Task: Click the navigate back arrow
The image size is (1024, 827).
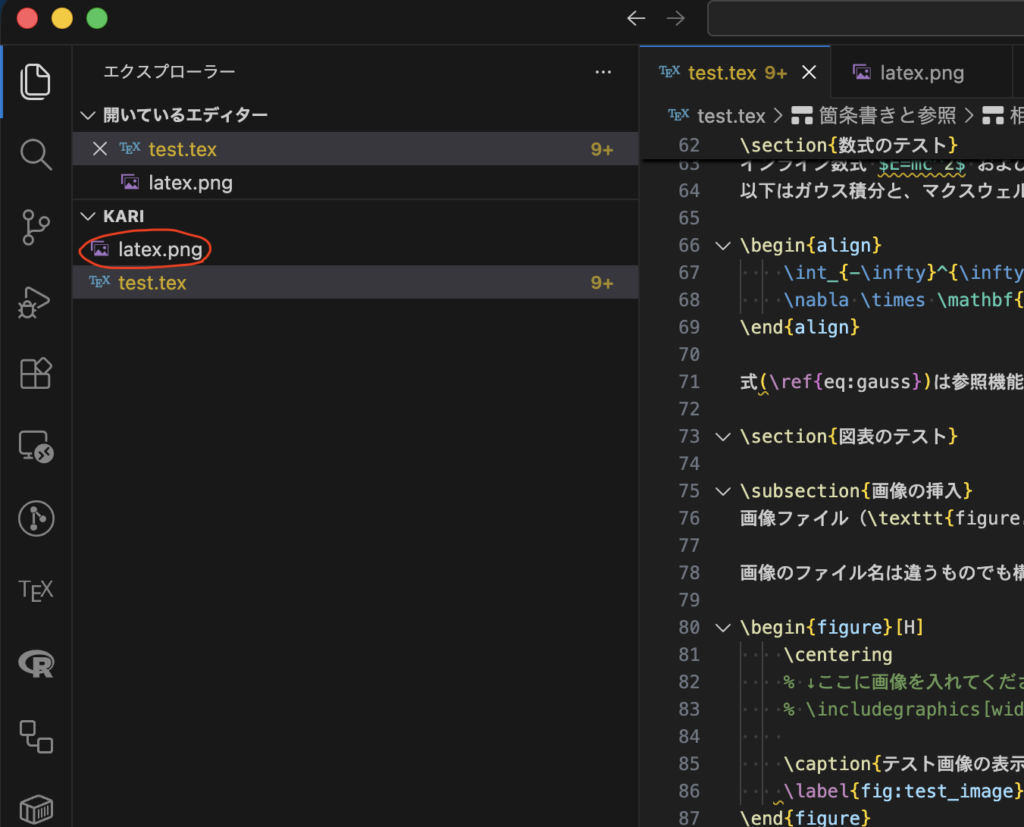Action: coord(636,18)
